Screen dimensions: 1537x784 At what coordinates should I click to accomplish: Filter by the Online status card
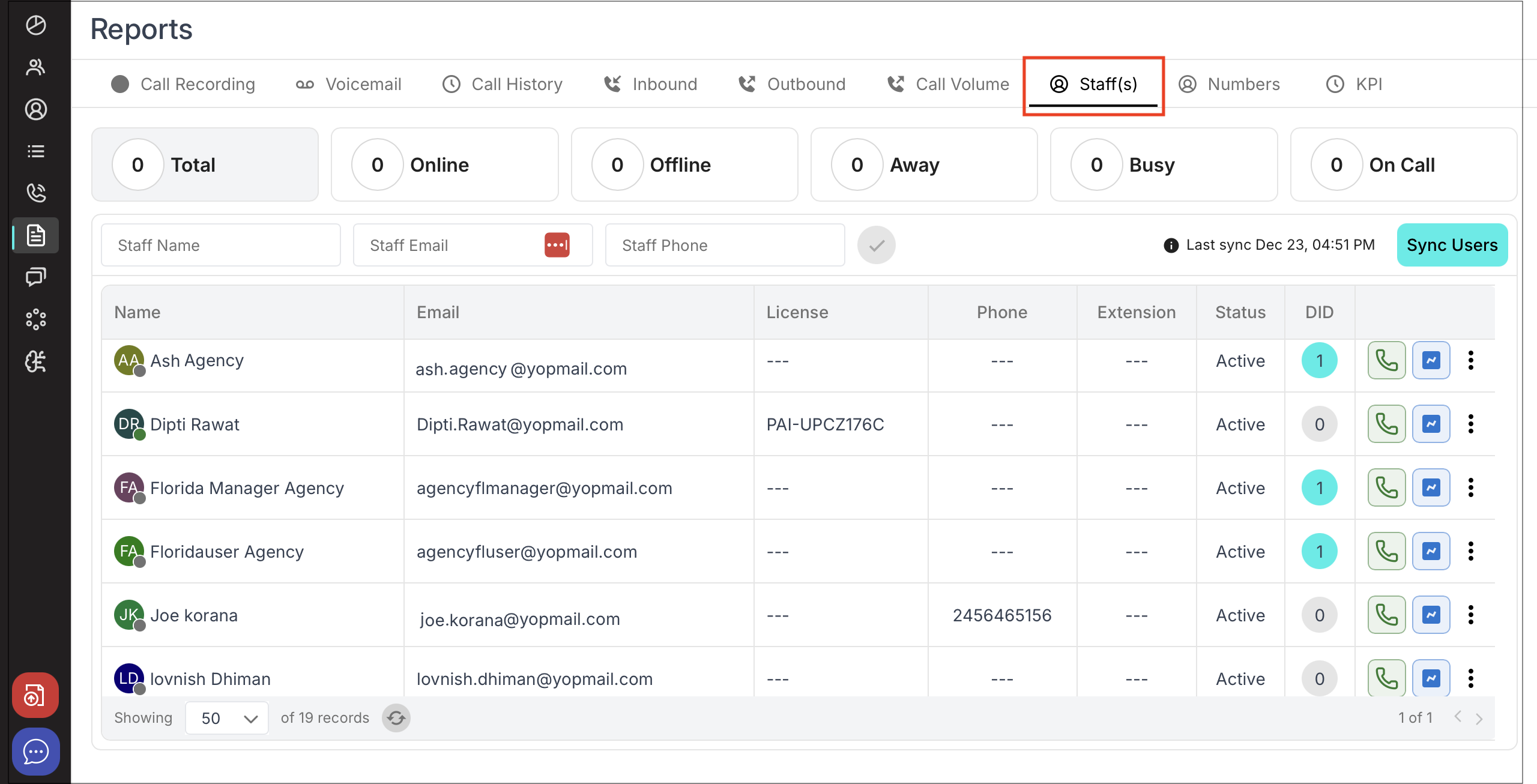click(444, 164)
